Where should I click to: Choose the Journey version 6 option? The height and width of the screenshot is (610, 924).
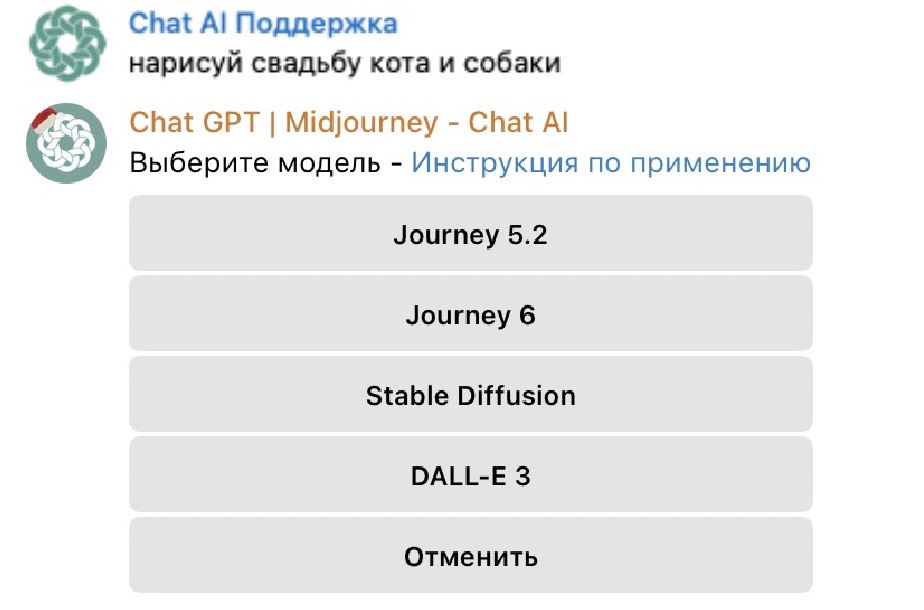coord(470,315)
